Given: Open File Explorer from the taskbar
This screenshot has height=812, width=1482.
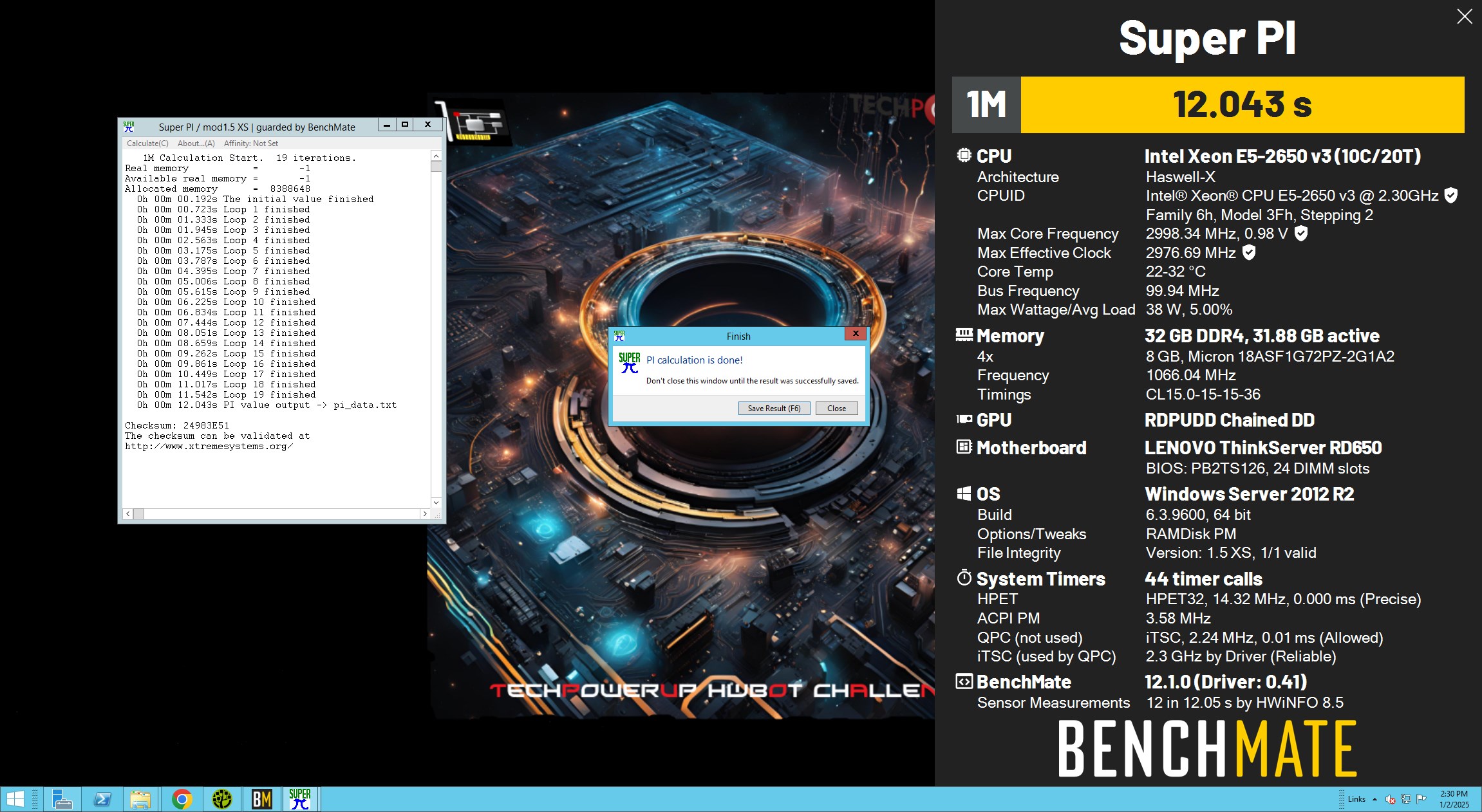Looking at the screenshot, I should 140,799.
